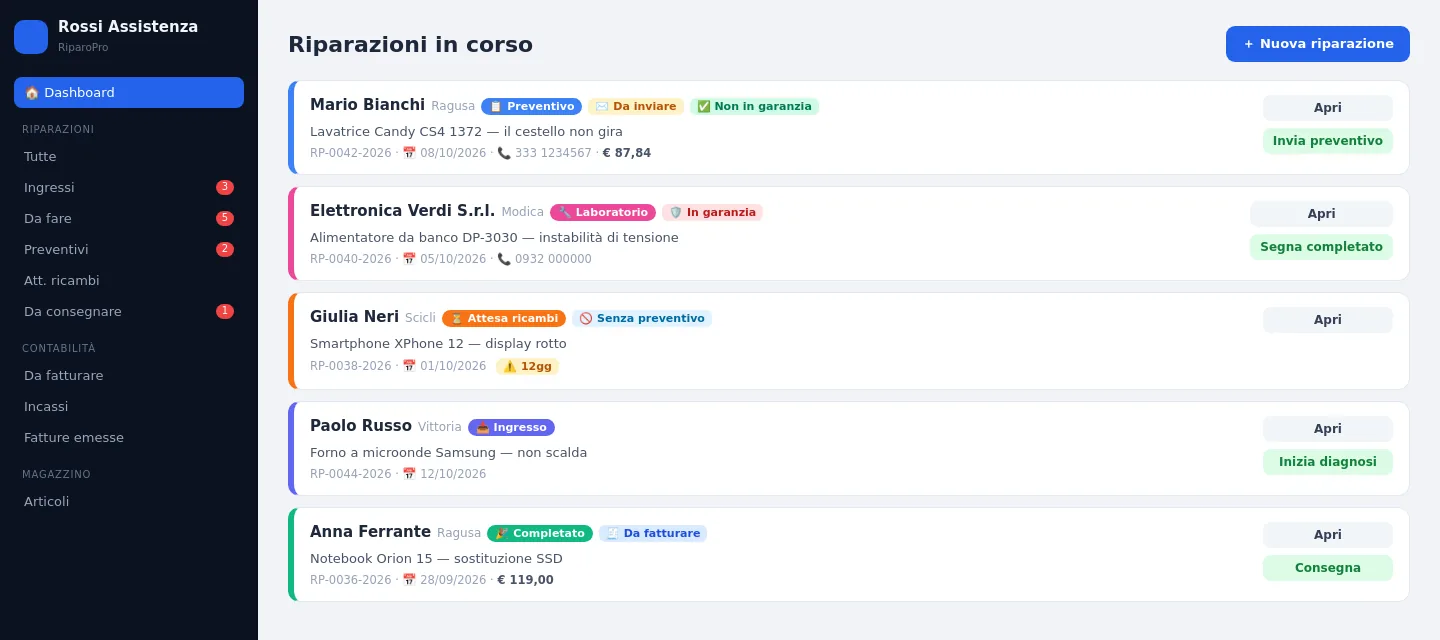Select the customer name Elettronica Verdi S.r.l.

coord(402,211)
